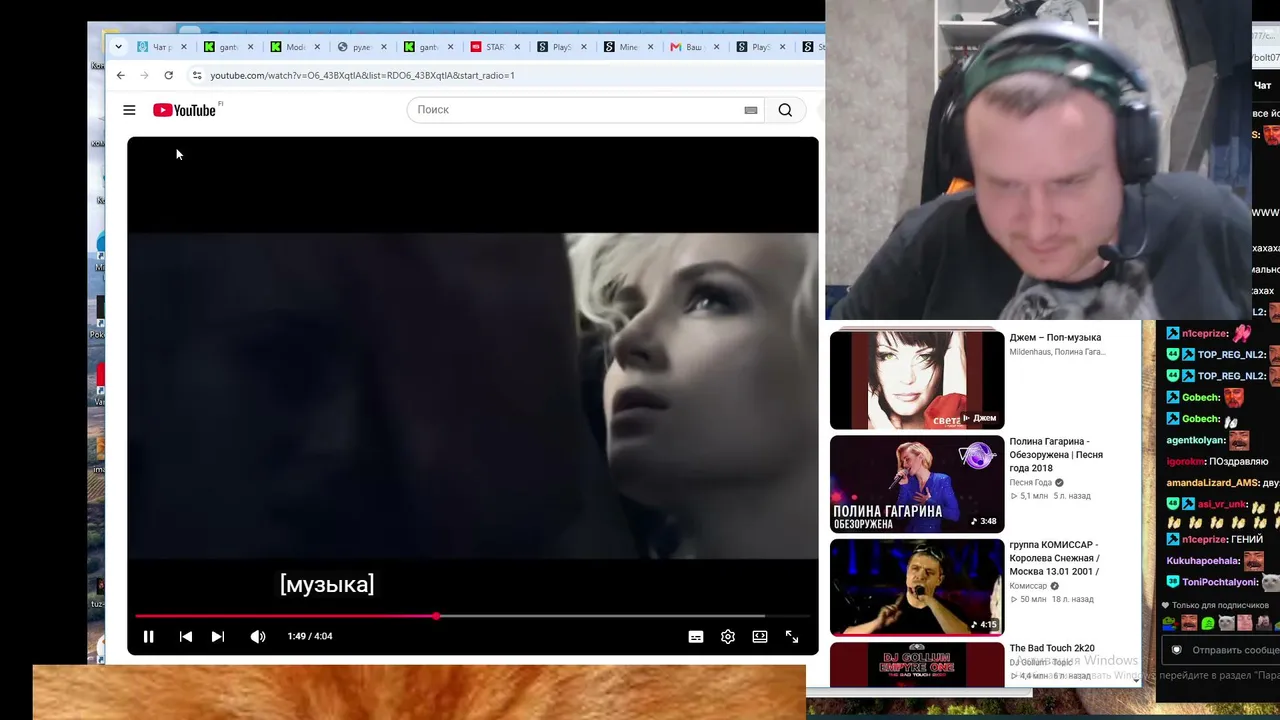Click the progress bar scrubber handle
Viewport: 1280px width, 720px height.
click(x=436, y=616)
